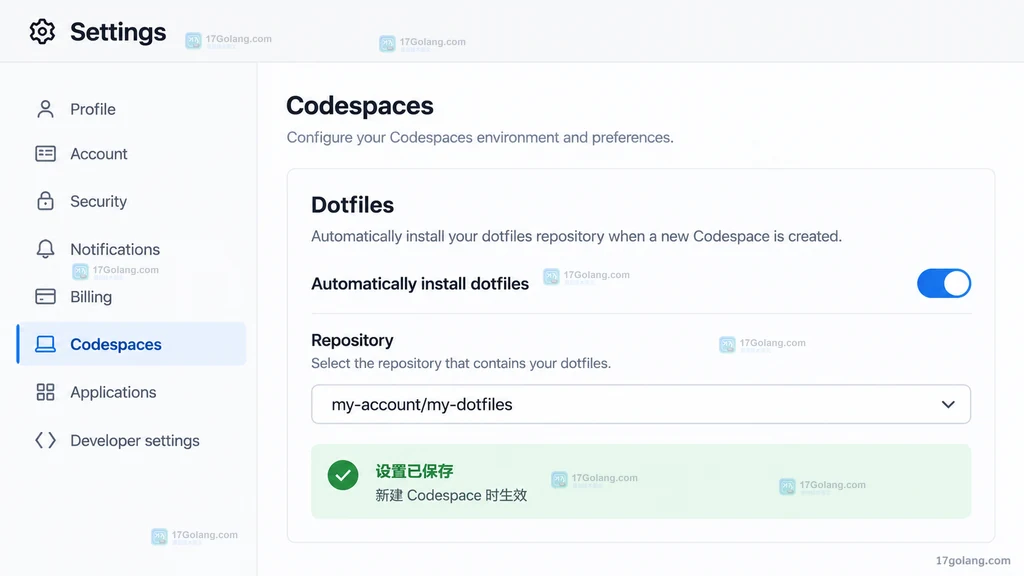Click the Settings gear icon
Image resolution: width=1024 pixels, height=576 pixels.
42,31
